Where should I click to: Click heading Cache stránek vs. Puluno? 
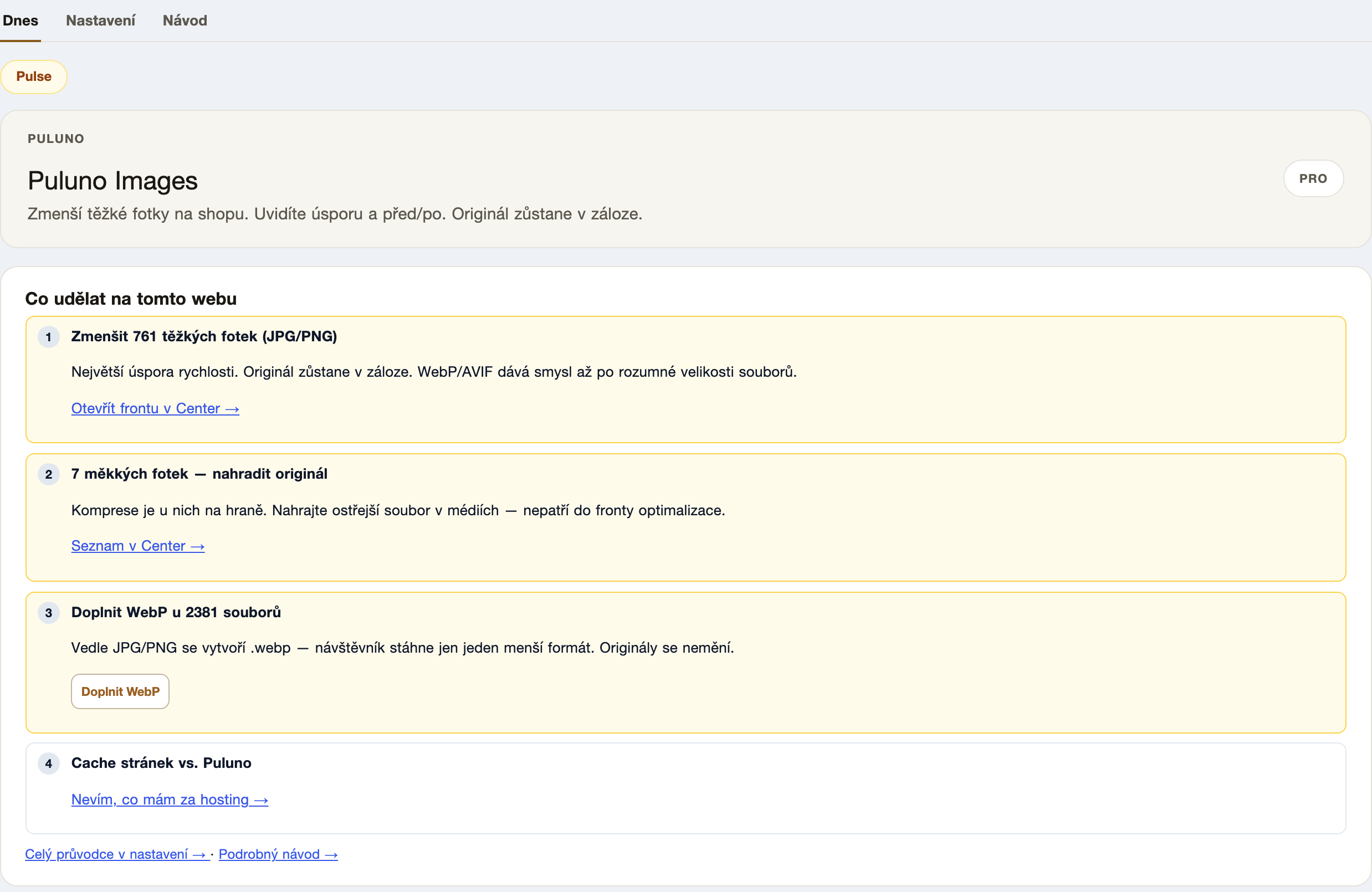coord(161,763)
